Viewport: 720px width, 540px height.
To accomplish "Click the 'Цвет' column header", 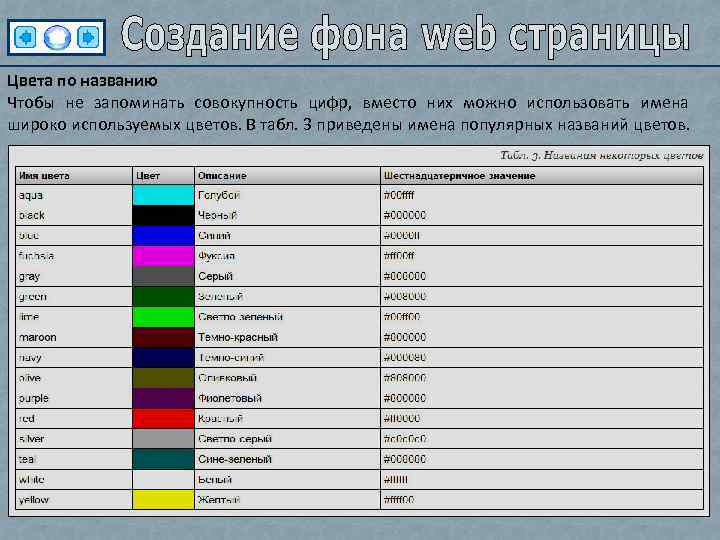I will [163, 176].
